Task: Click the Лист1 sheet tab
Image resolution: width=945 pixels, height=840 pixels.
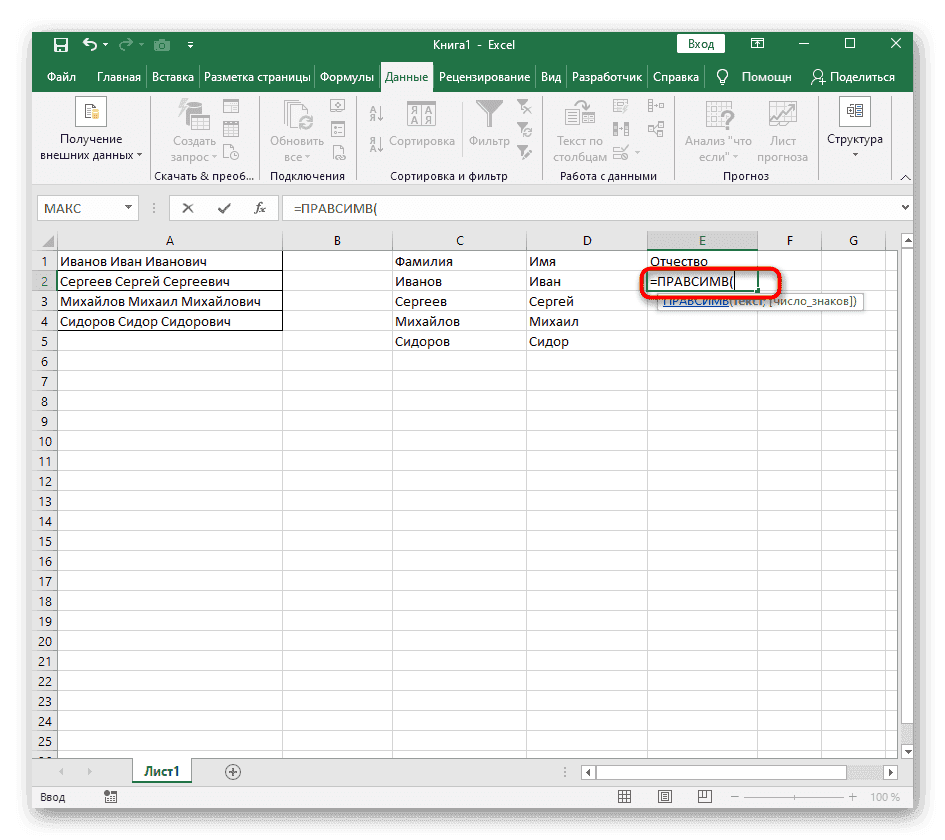Action: coord(161,771)
